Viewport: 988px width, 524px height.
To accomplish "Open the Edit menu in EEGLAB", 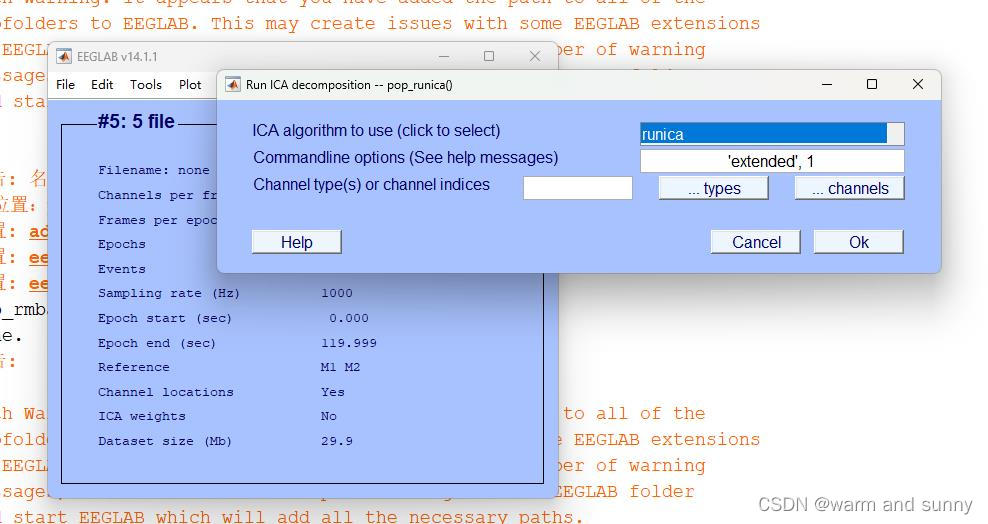I will coord(102,84).
